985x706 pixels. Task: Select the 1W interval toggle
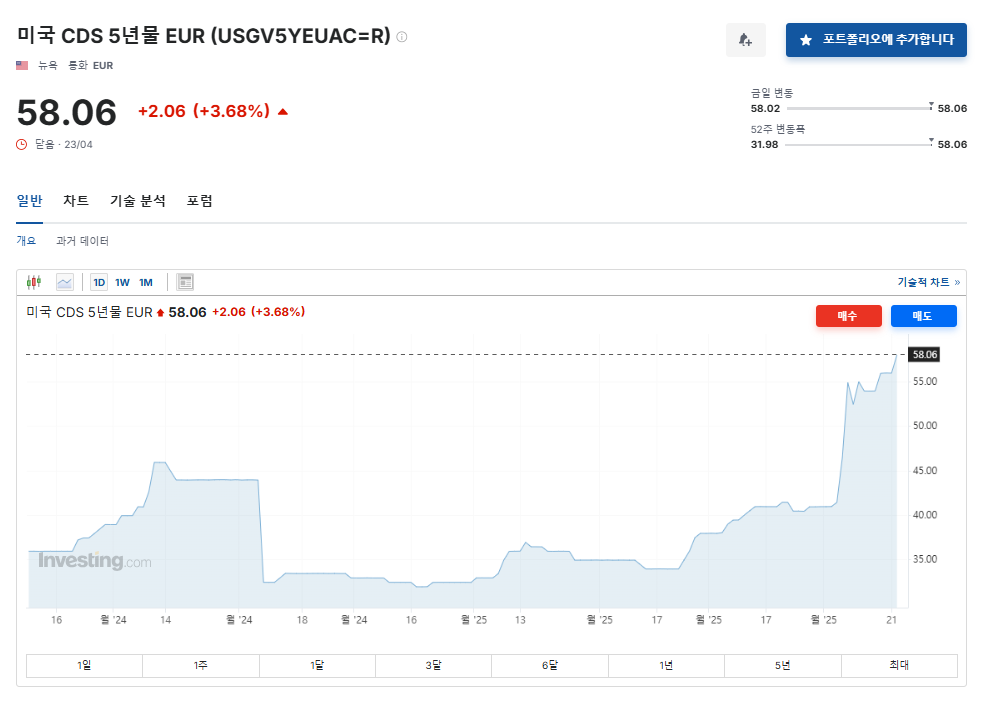[122, 282]
